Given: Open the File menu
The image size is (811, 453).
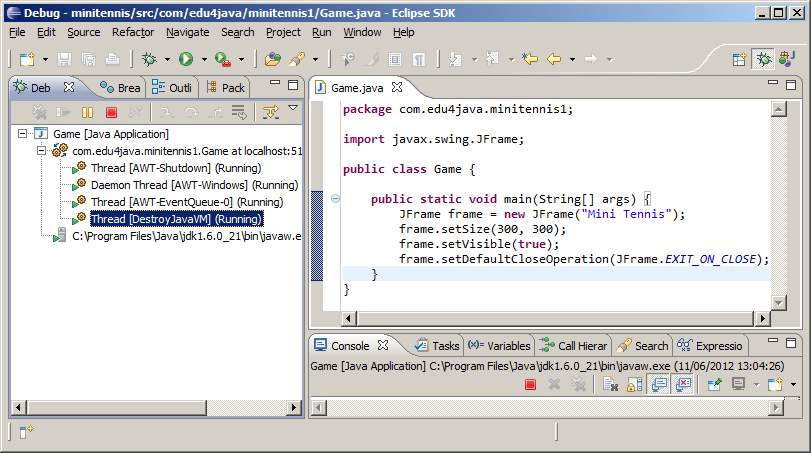Looking at the screenshot, I should point(17,32).
